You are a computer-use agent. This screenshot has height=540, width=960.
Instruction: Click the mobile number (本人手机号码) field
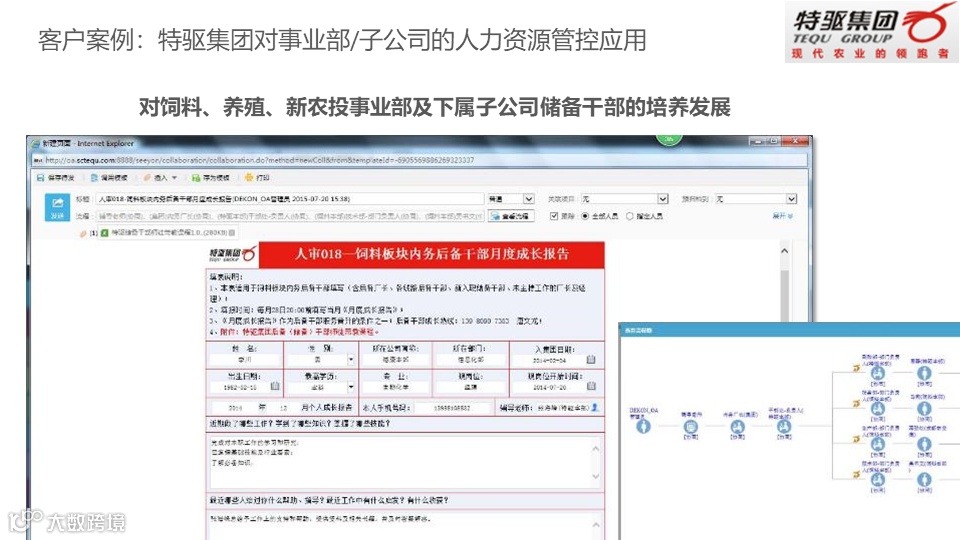(x=452, y=408)
